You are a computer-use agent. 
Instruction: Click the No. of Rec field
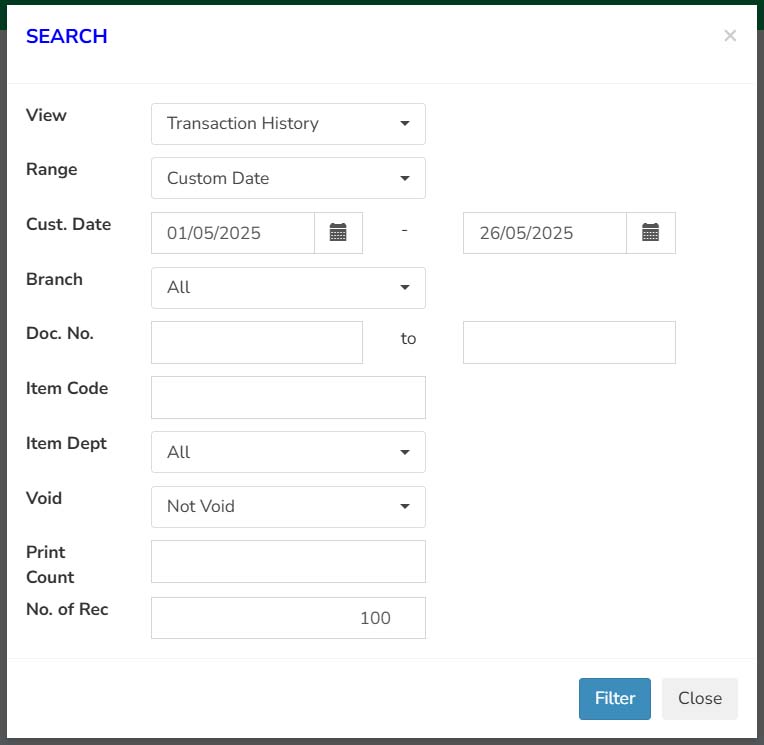pos(288,618)
